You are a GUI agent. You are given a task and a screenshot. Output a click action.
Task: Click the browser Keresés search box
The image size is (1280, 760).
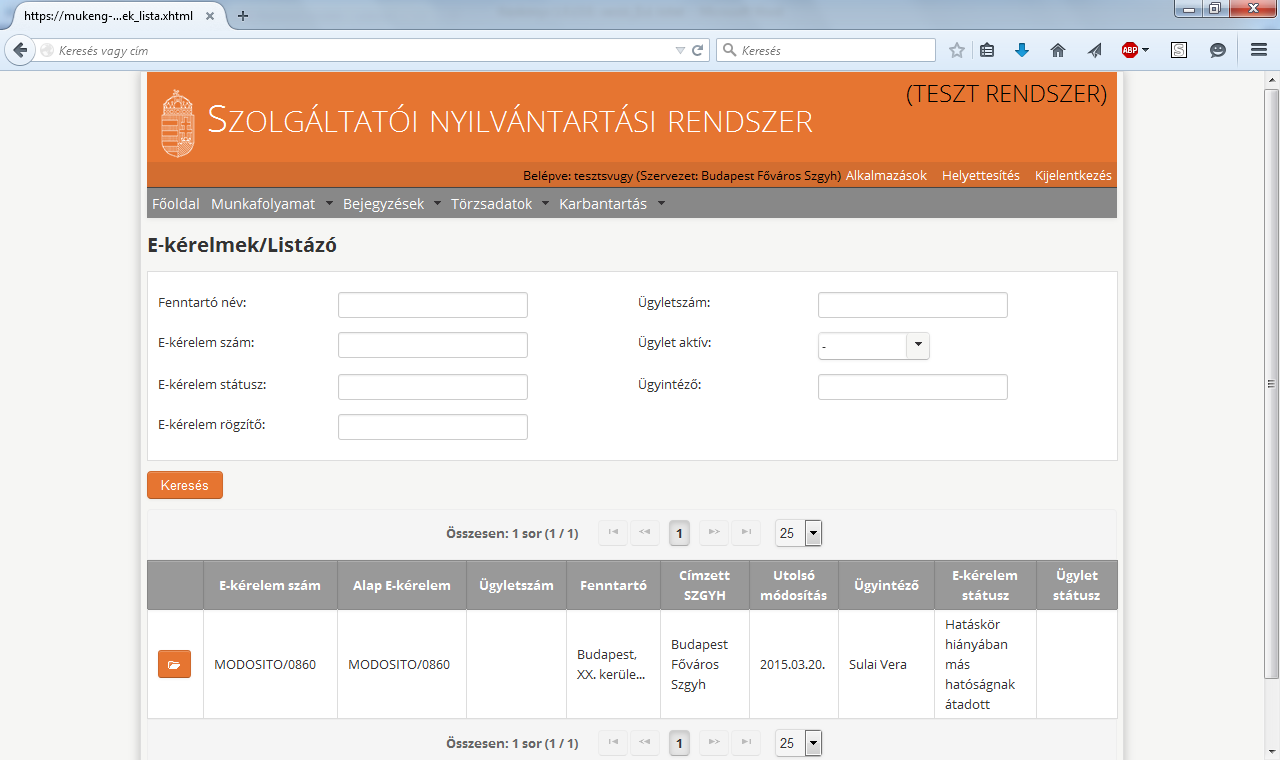826,50
